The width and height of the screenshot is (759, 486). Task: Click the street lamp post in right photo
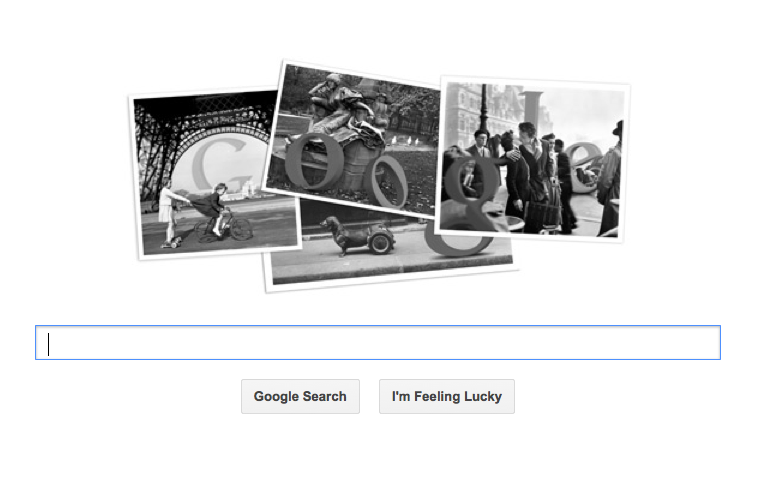point(483,109)
